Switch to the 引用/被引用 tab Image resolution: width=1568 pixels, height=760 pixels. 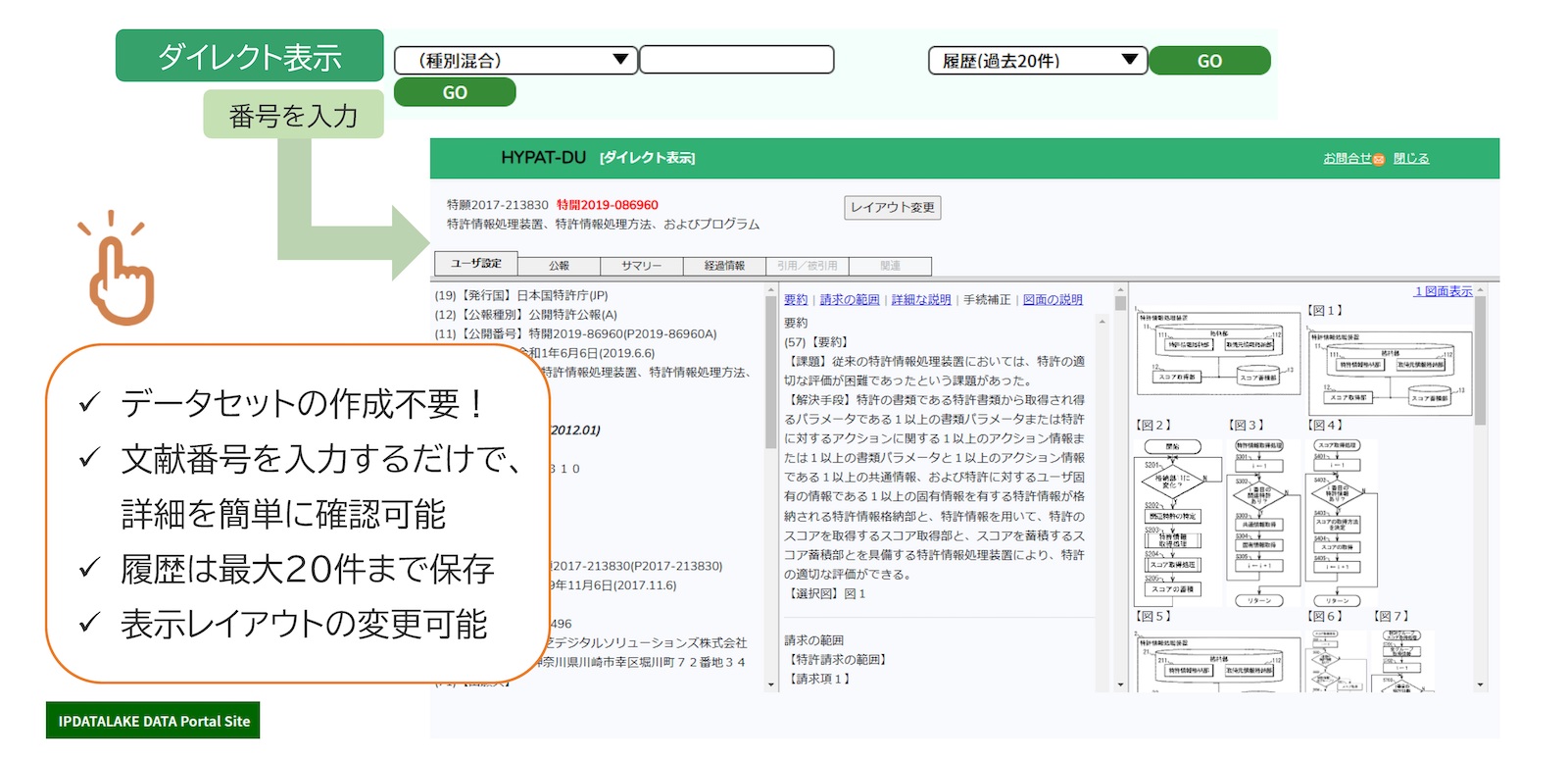808,266
